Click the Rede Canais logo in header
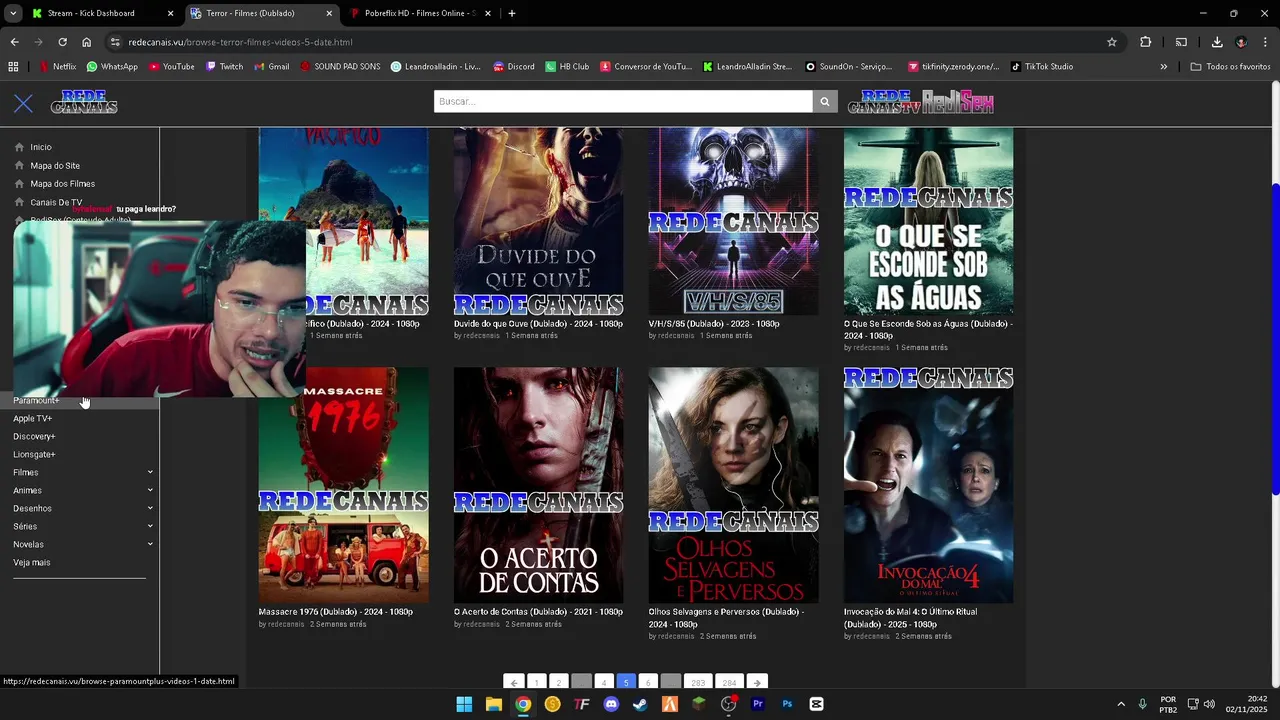1280x720 pixels. pyautogui.click(x=84, y=102)
